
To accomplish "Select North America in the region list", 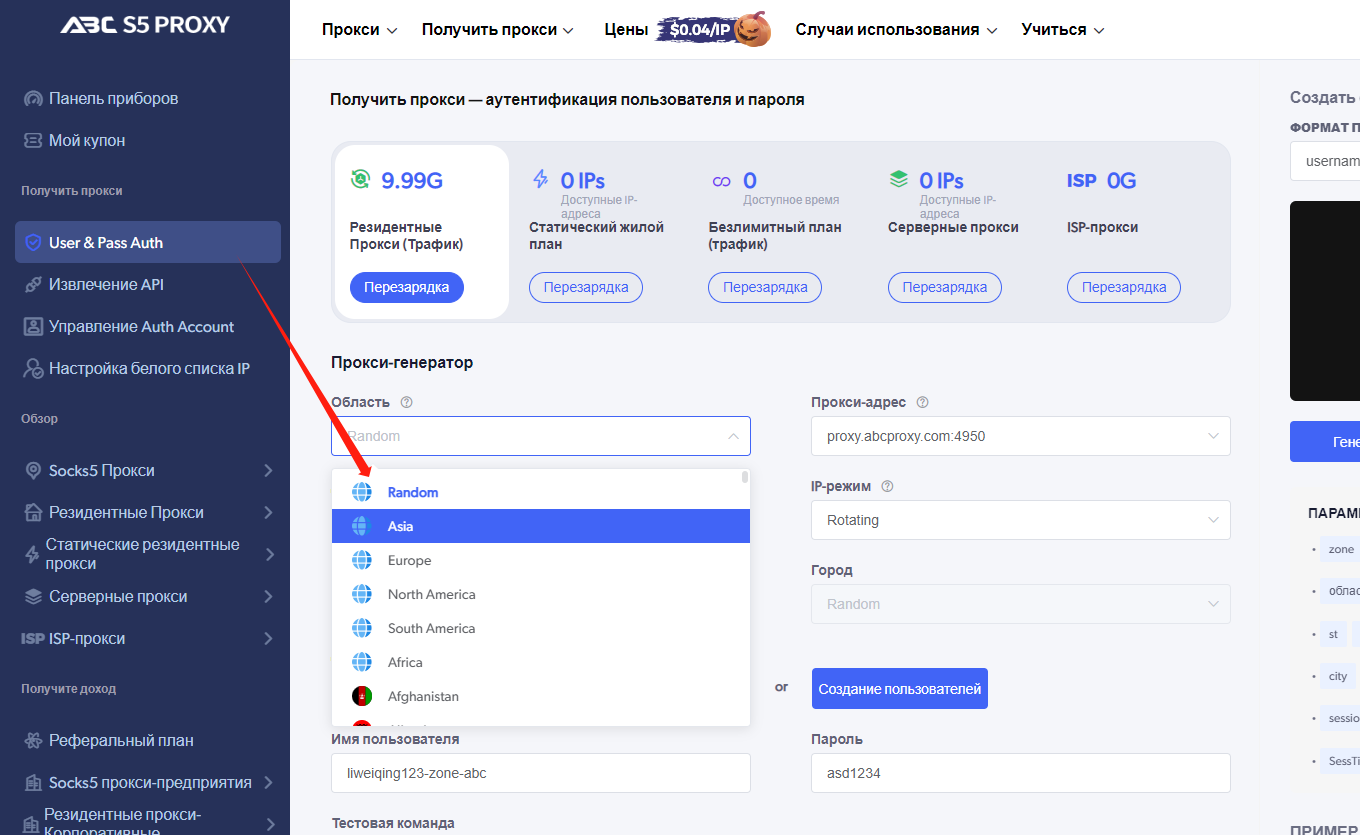I will coord(541,594).
